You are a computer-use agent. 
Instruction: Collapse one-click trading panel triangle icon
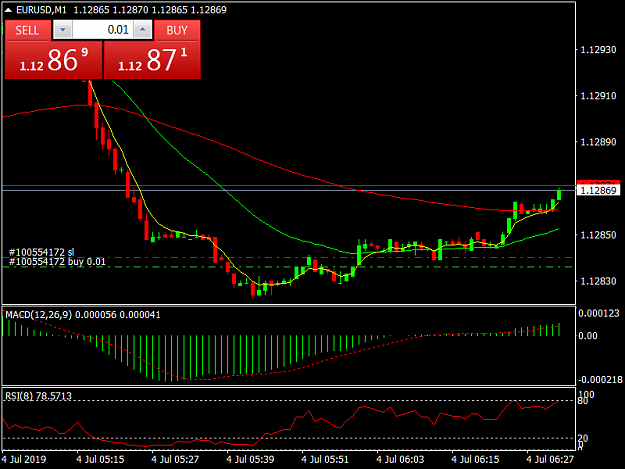[x=8, y=10]
